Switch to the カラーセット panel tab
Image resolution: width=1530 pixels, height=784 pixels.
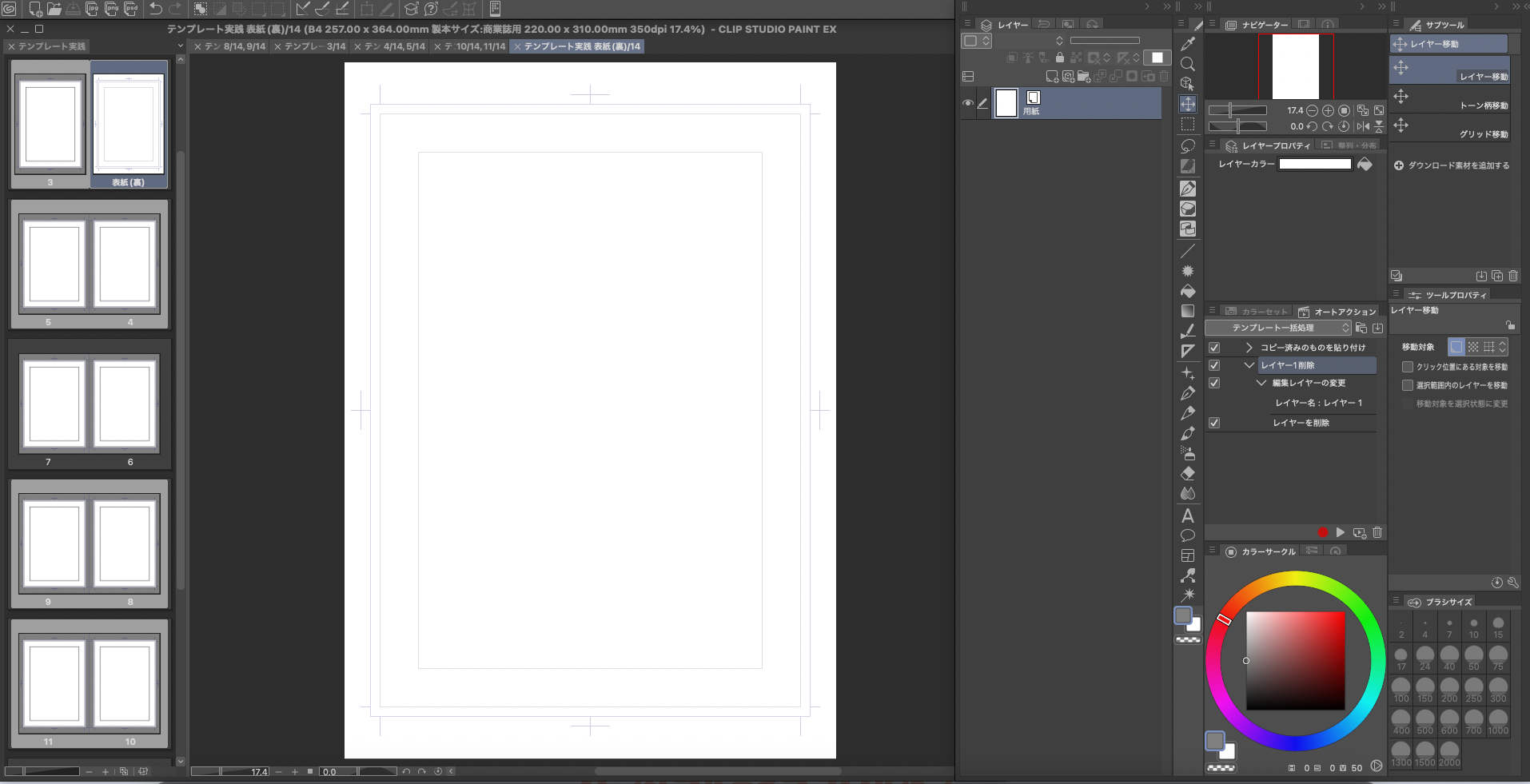click(x=1257, y=312)
